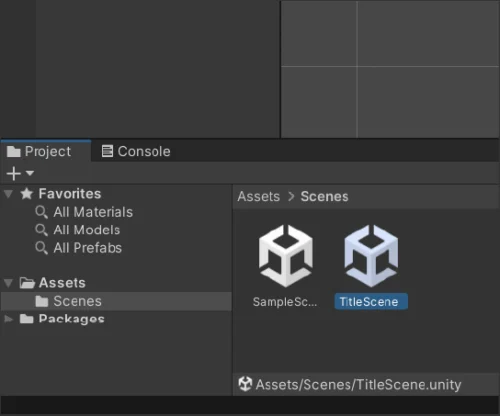This screenshot has height=416, width=500.
Task: Click the folder icon beside Scenes
Action: pos(42,301)
